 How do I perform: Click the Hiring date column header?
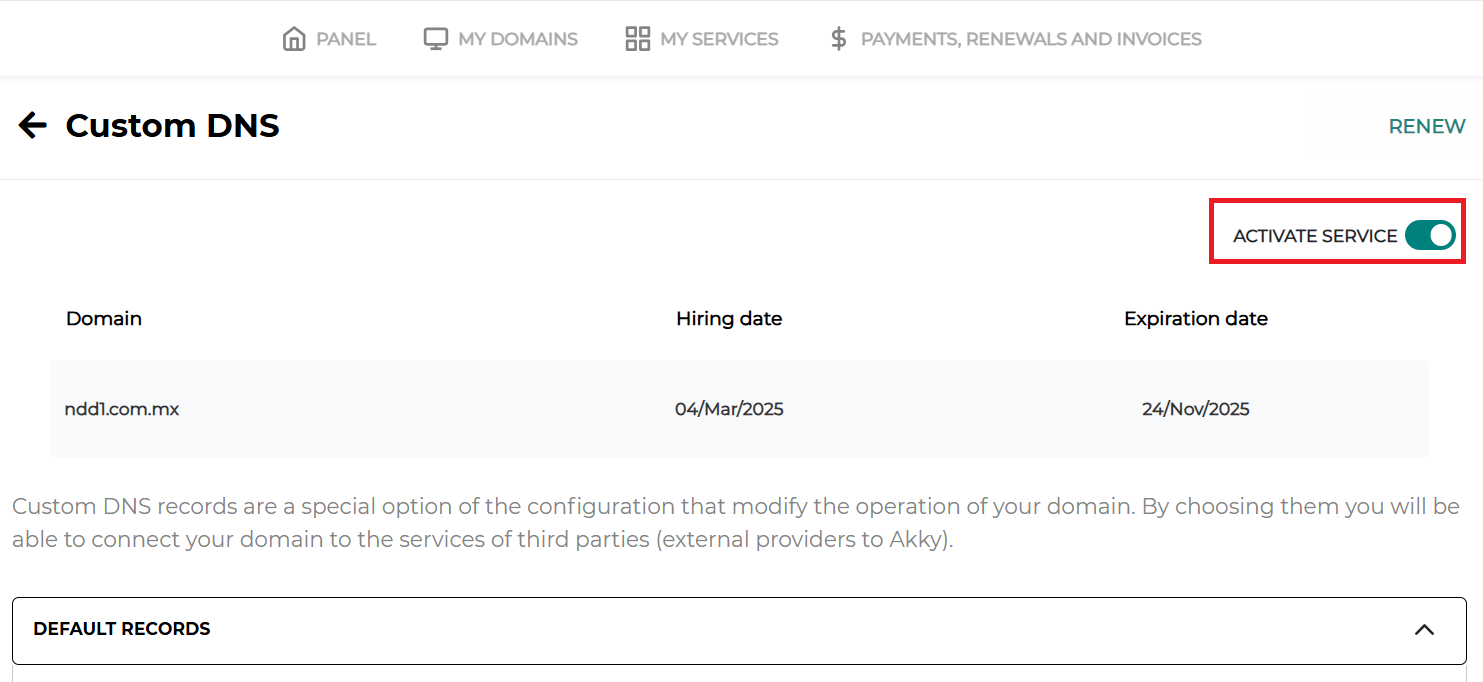click(728, 319)
